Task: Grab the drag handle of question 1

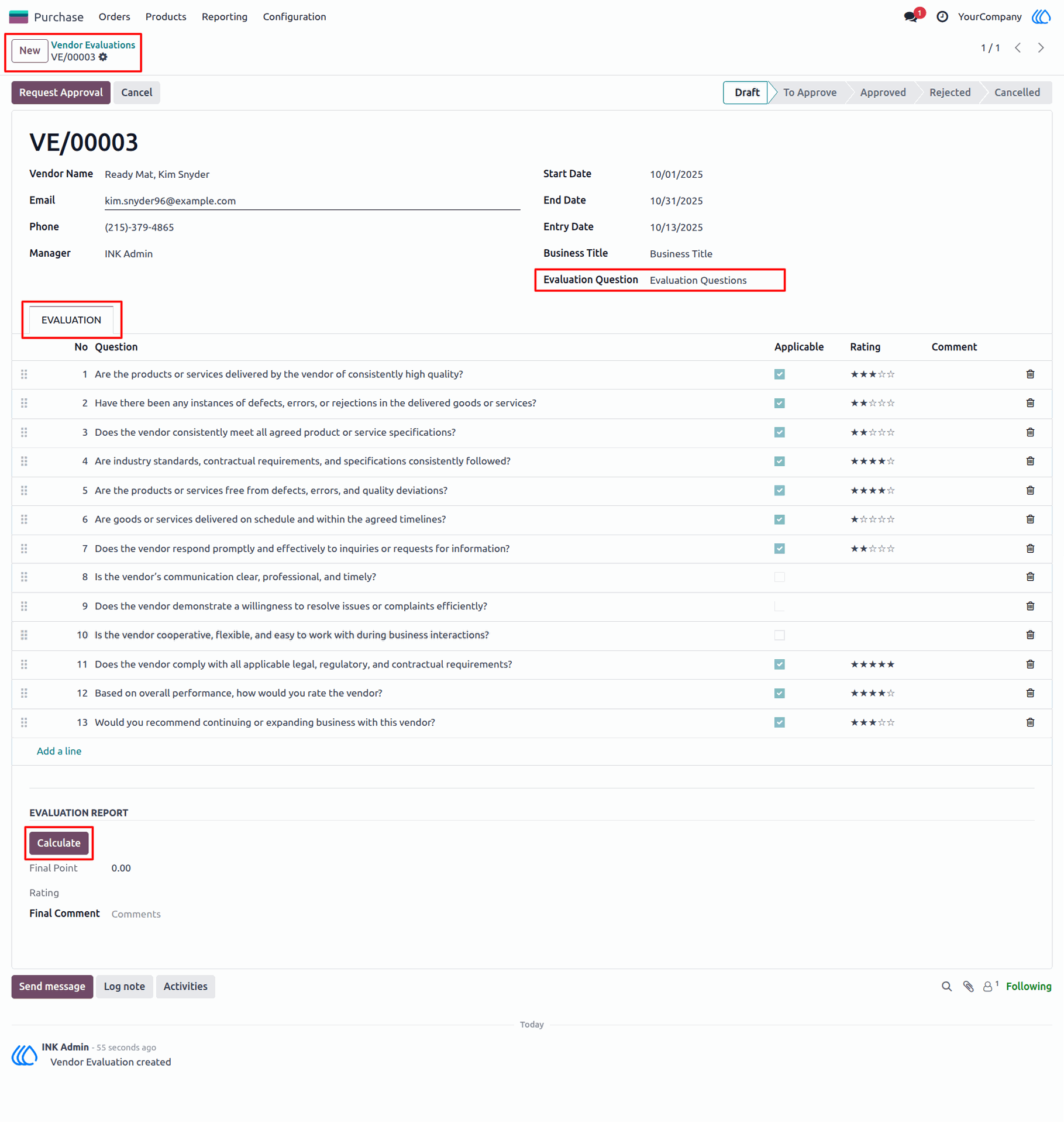Action: pyautogui.click(x=24, y=374)
